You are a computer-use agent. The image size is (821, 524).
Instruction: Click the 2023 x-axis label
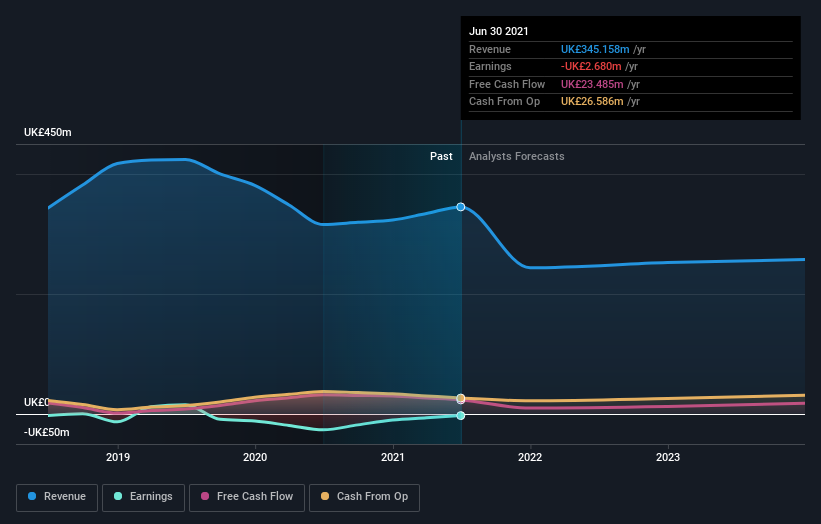tap(668, 457)
